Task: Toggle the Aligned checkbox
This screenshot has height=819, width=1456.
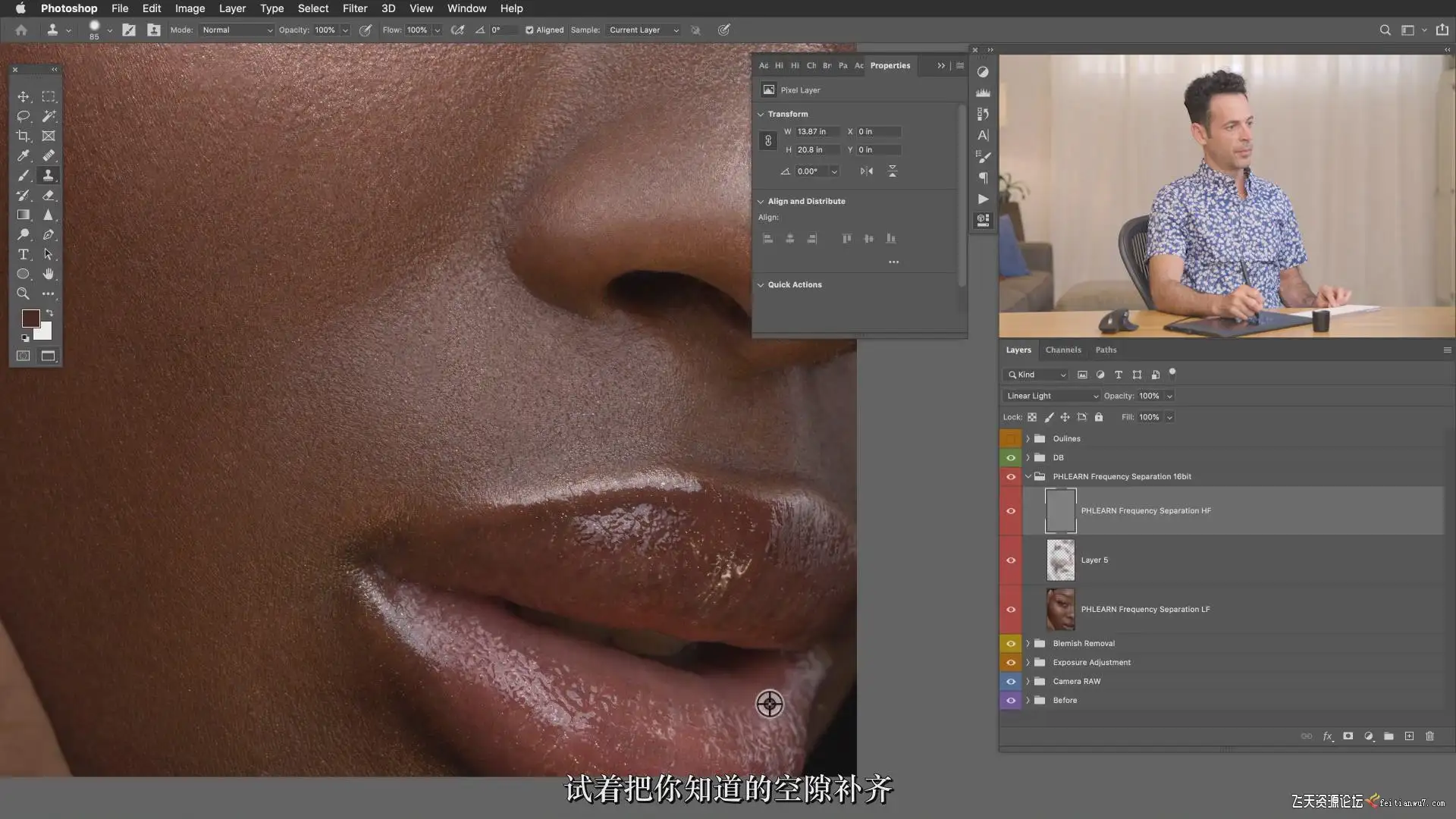Action: (529, 30)
